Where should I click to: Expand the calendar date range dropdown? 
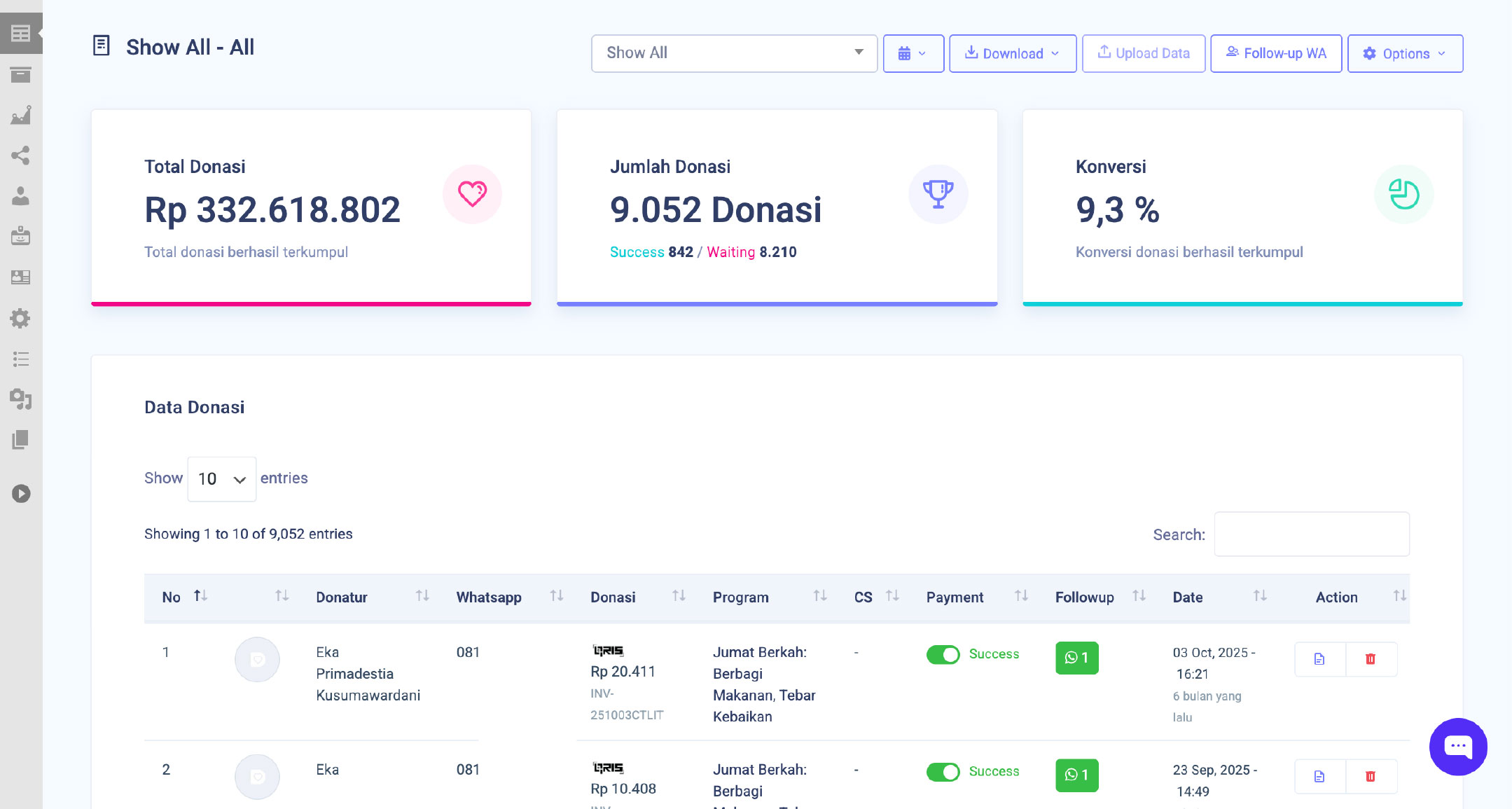point(913,53)
